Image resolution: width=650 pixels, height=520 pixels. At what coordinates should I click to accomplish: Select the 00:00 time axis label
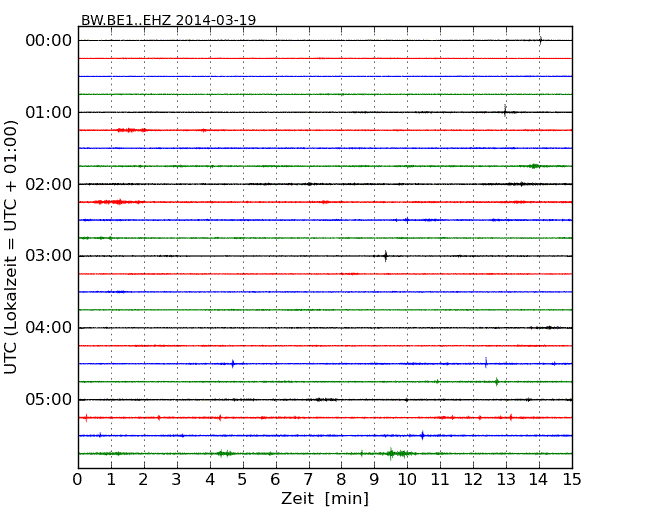[x=49, y=41]
